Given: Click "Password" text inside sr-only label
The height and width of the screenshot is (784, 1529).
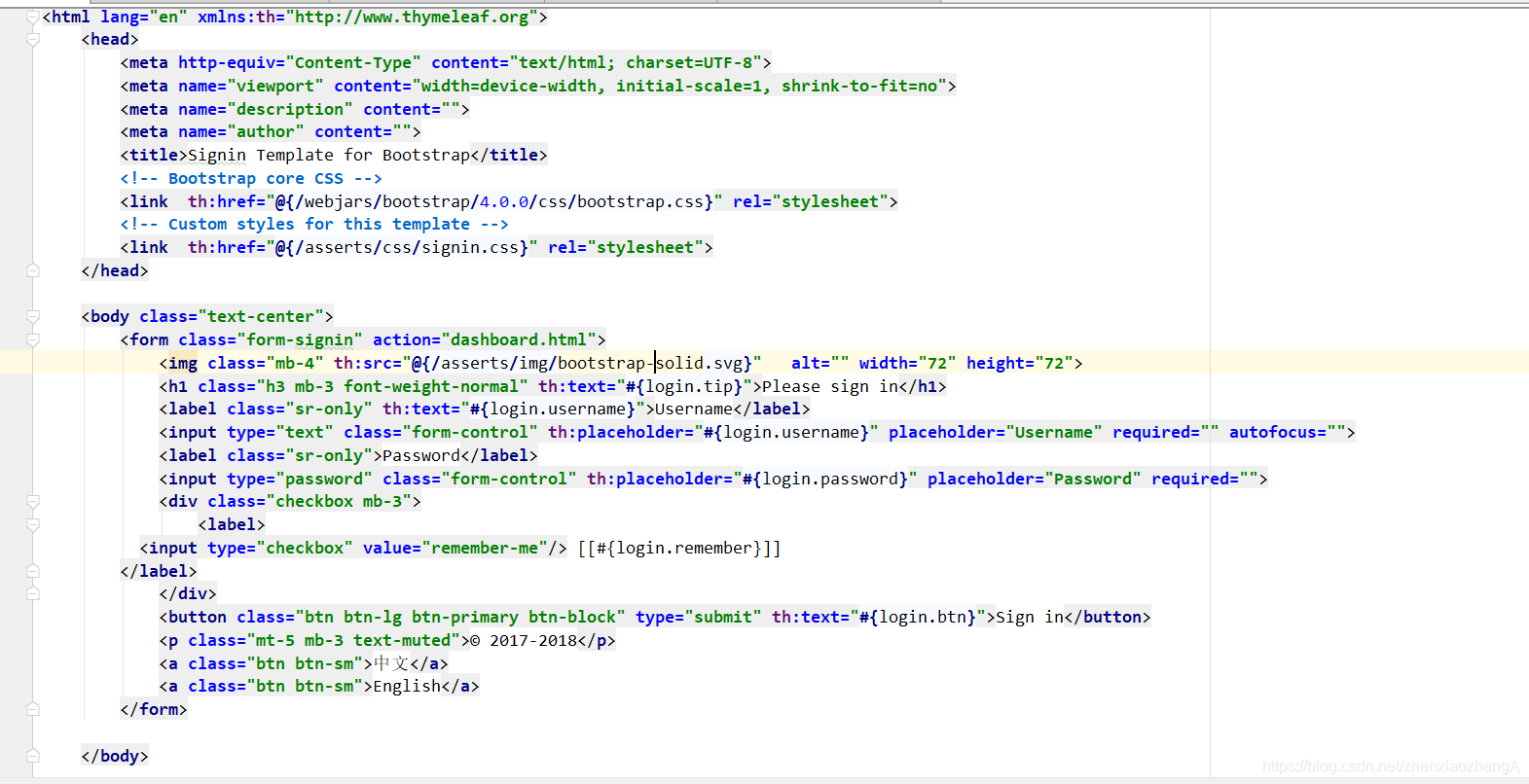Looking at the screenshot, I should [421, 455].
